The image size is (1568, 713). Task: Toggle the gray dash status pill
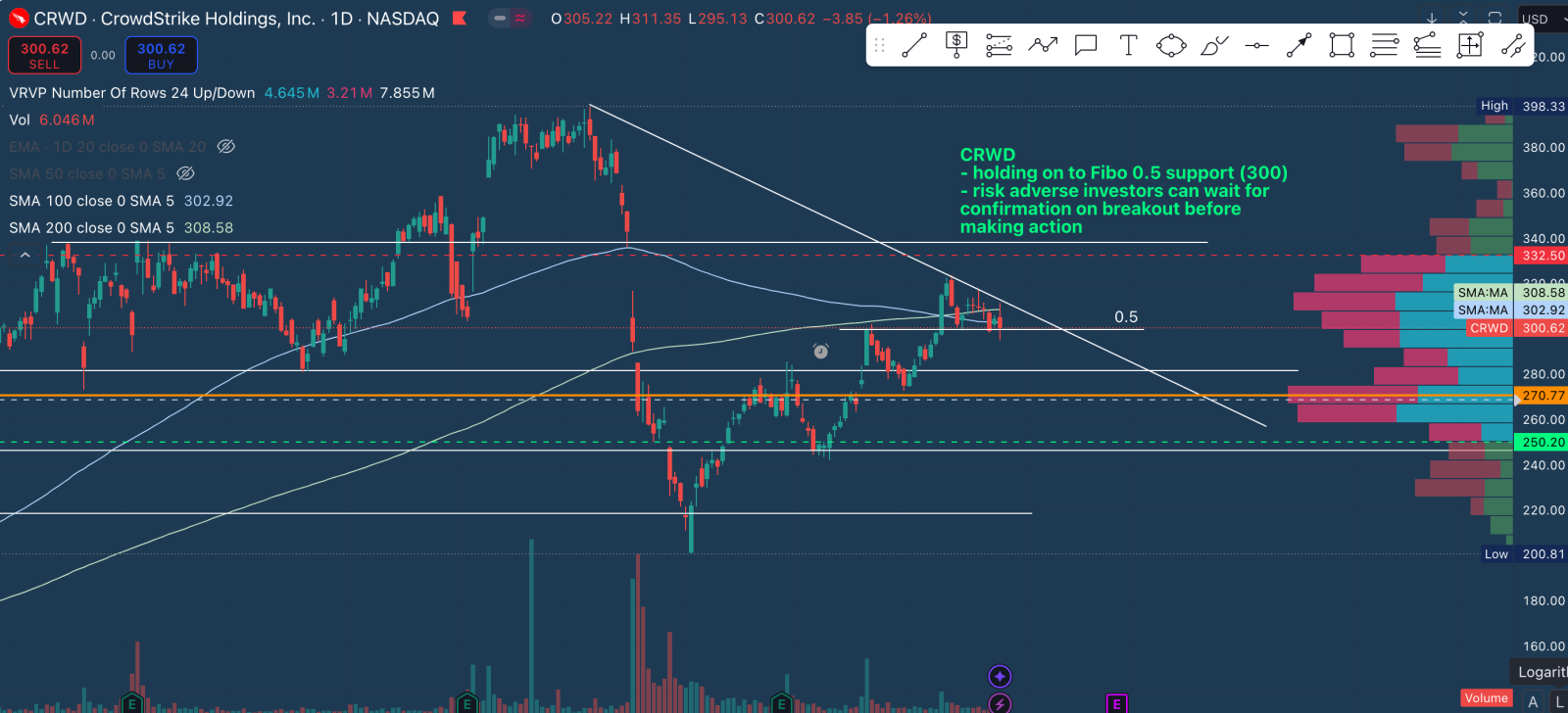[500, 19]
